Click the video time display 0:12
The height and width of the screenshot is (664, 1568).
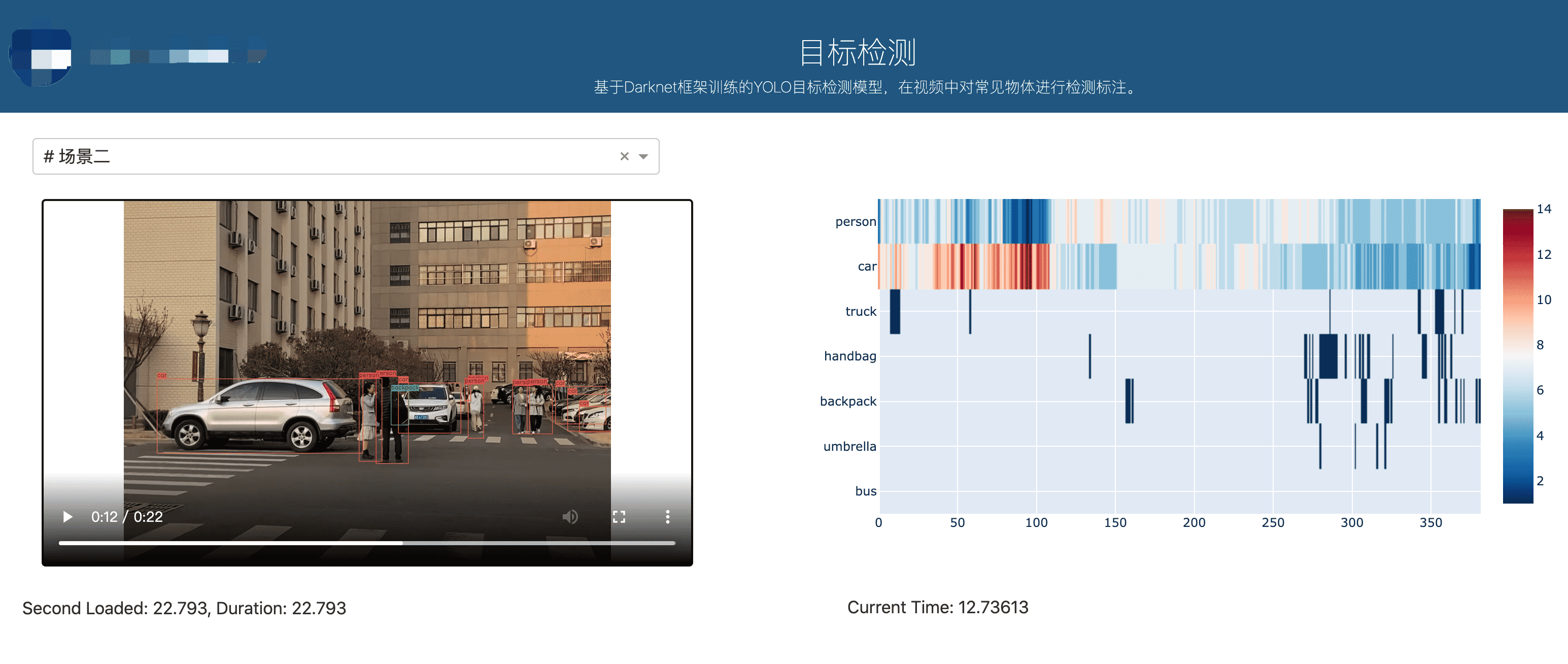(104, 517)
